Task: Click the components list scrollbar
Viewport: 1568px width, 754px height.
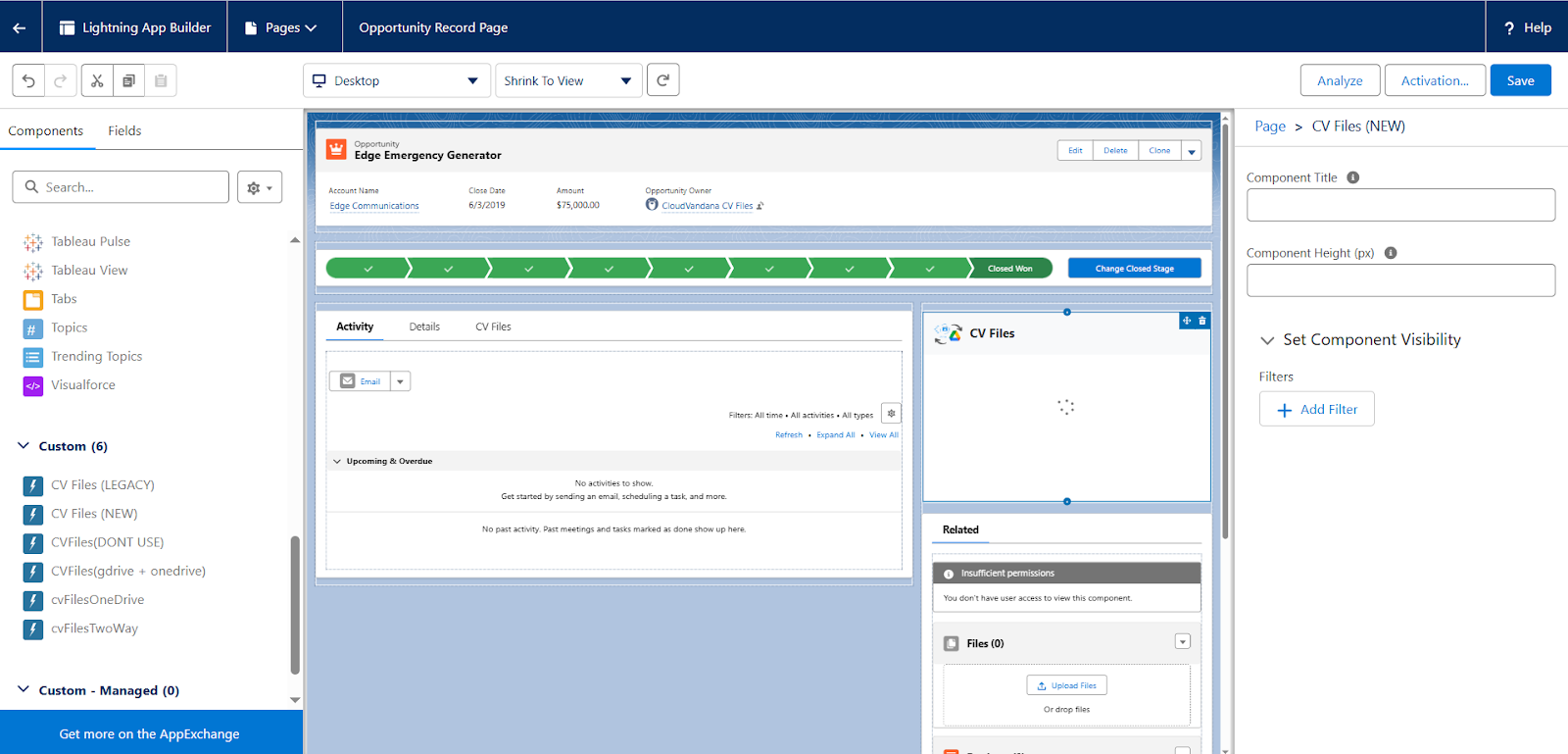Action: pos(295,604)
